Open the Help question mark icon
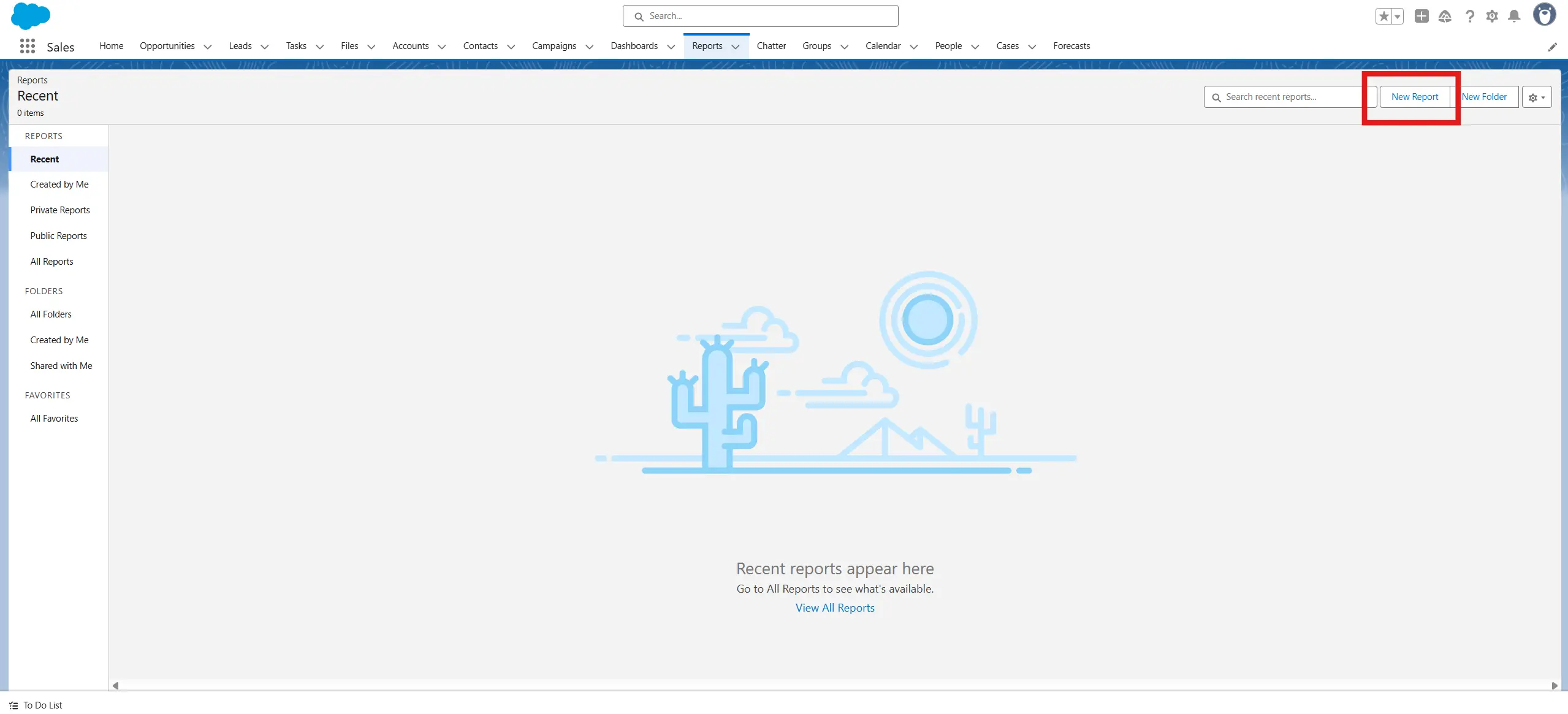This screenshot has width=1568, height=714. (x=1469, y=16)
